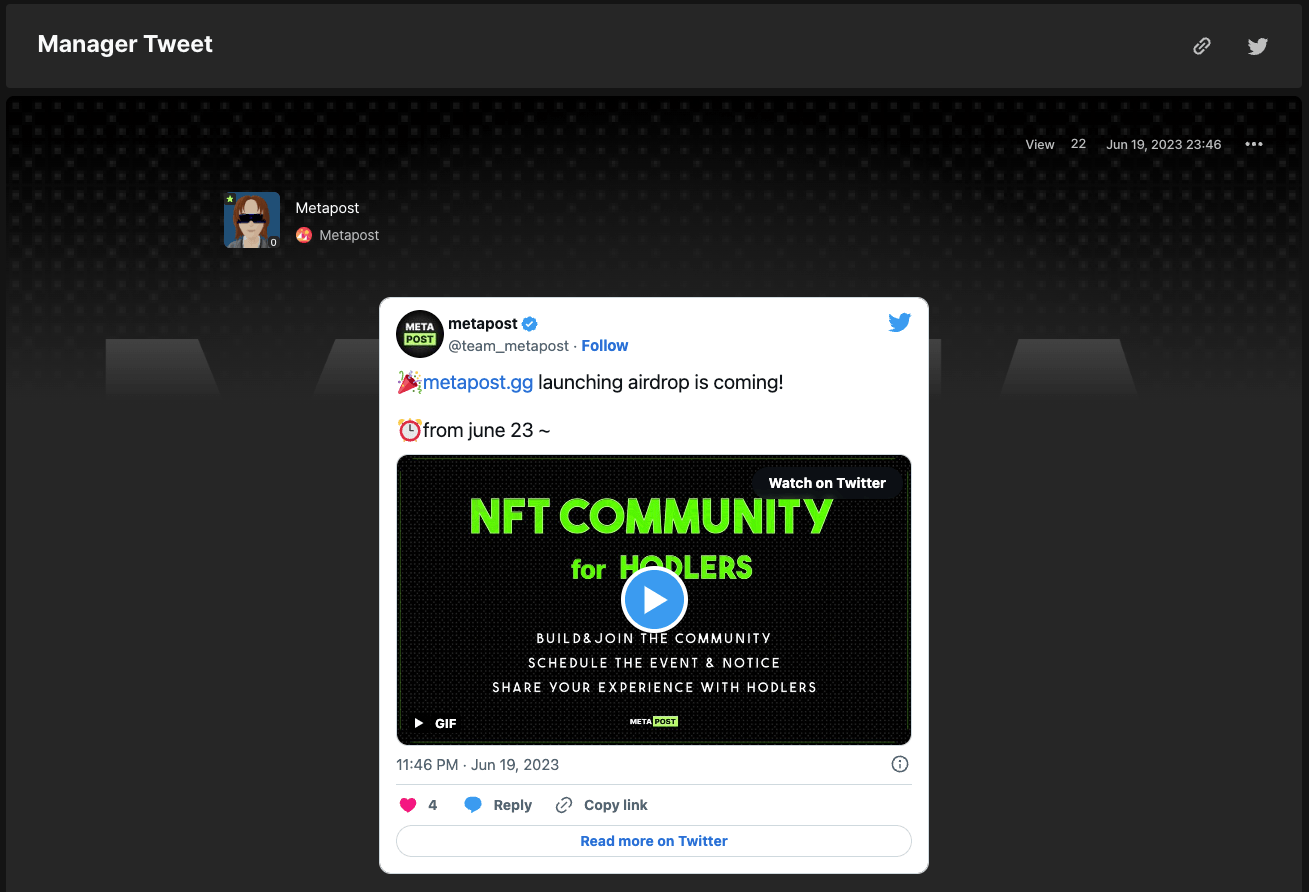Click the tweet info icon
The height and width of the screenshot is (892, 1309).
click(x=900, y=764)
